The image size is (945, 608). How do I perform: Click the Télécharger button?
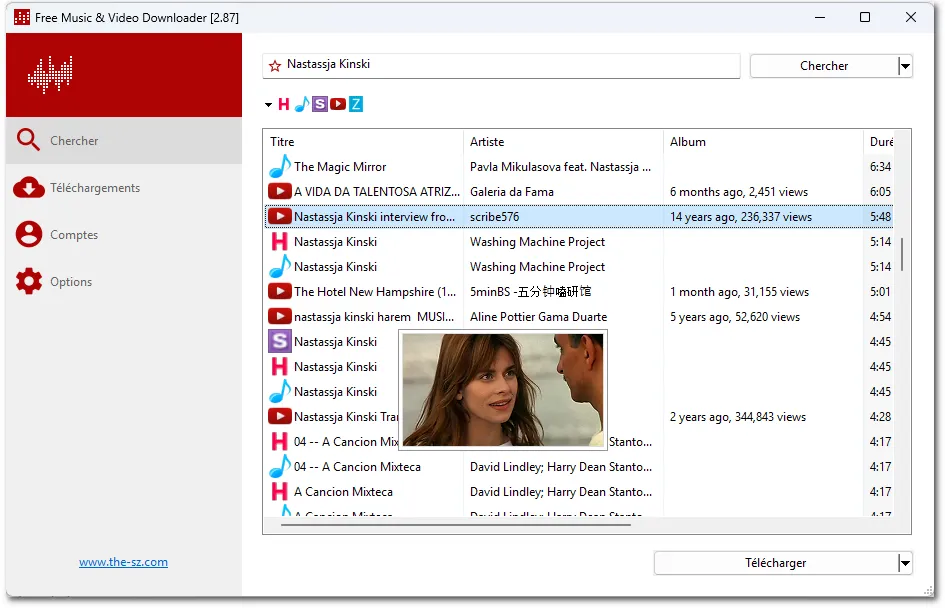tap(776, 563)
